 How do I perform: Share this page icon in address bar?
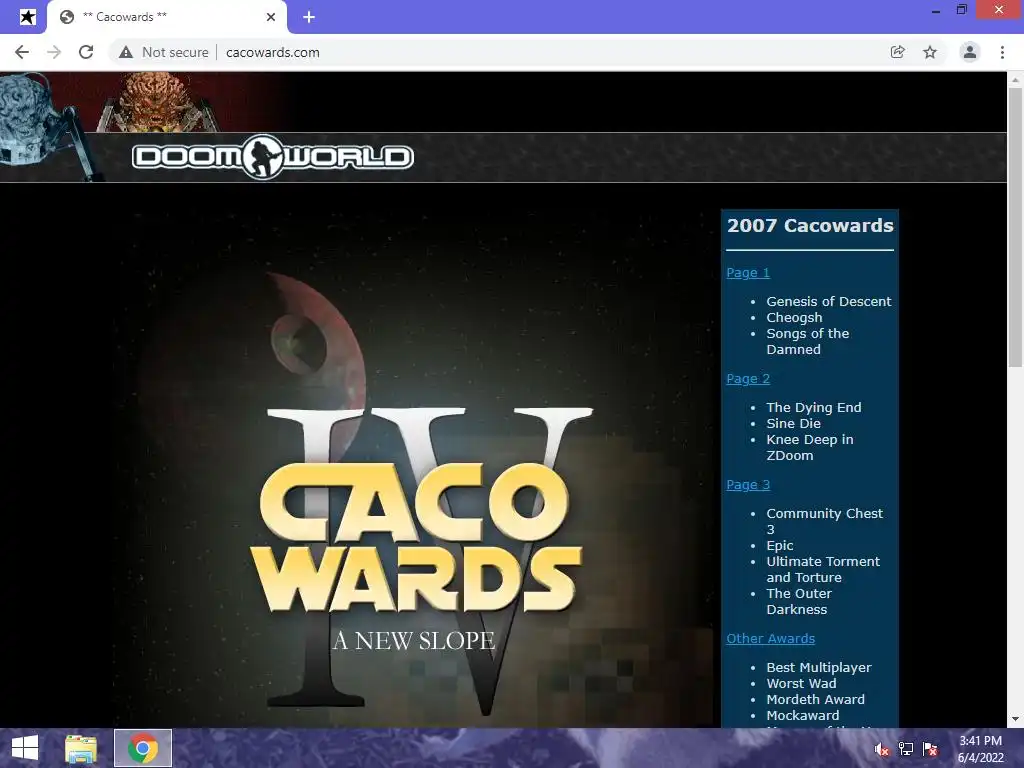click(897, 52)
